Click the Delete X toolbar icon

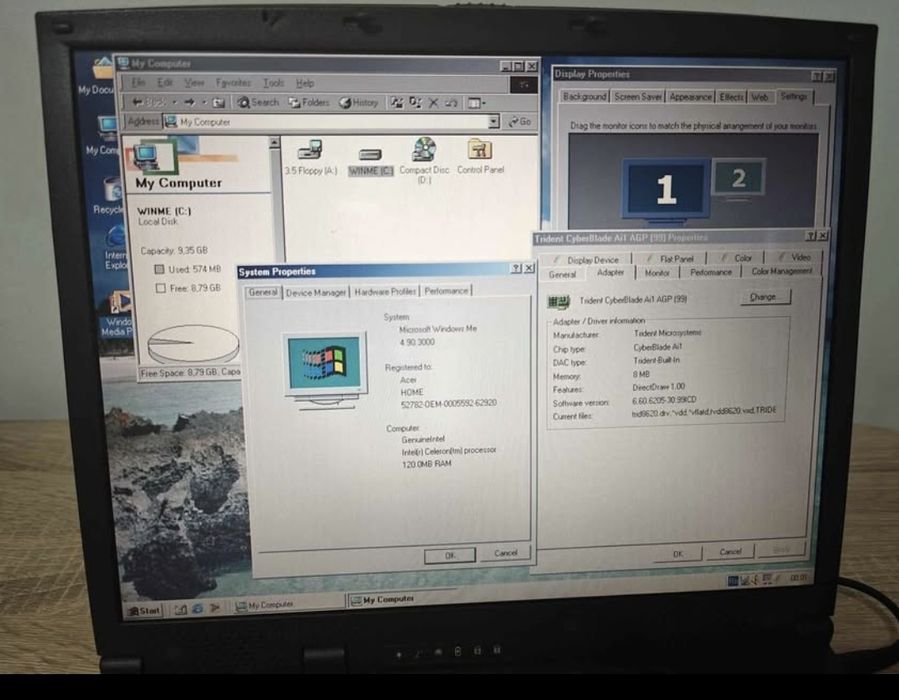433,103
